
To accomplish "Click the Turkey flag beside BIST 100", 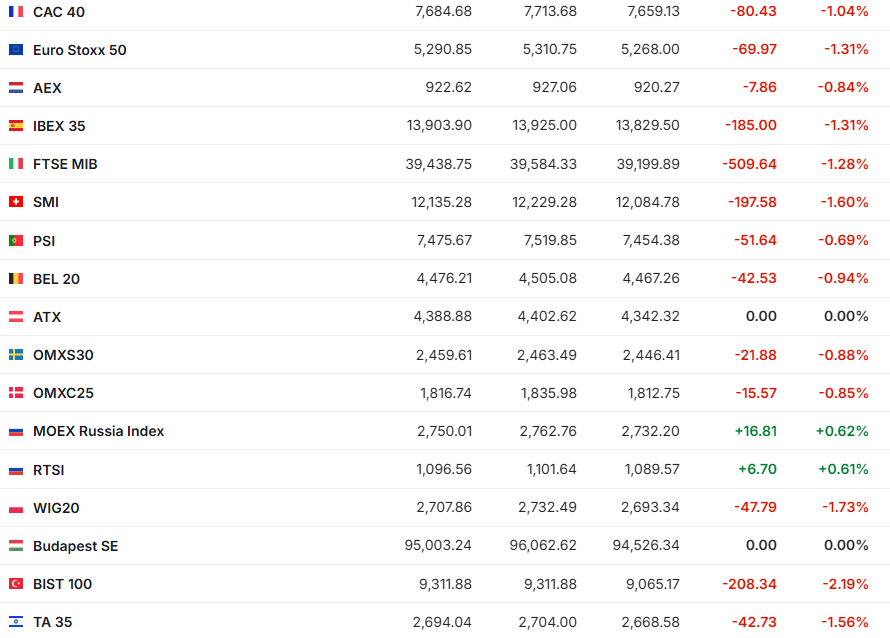I will click(x=16, y=584).
